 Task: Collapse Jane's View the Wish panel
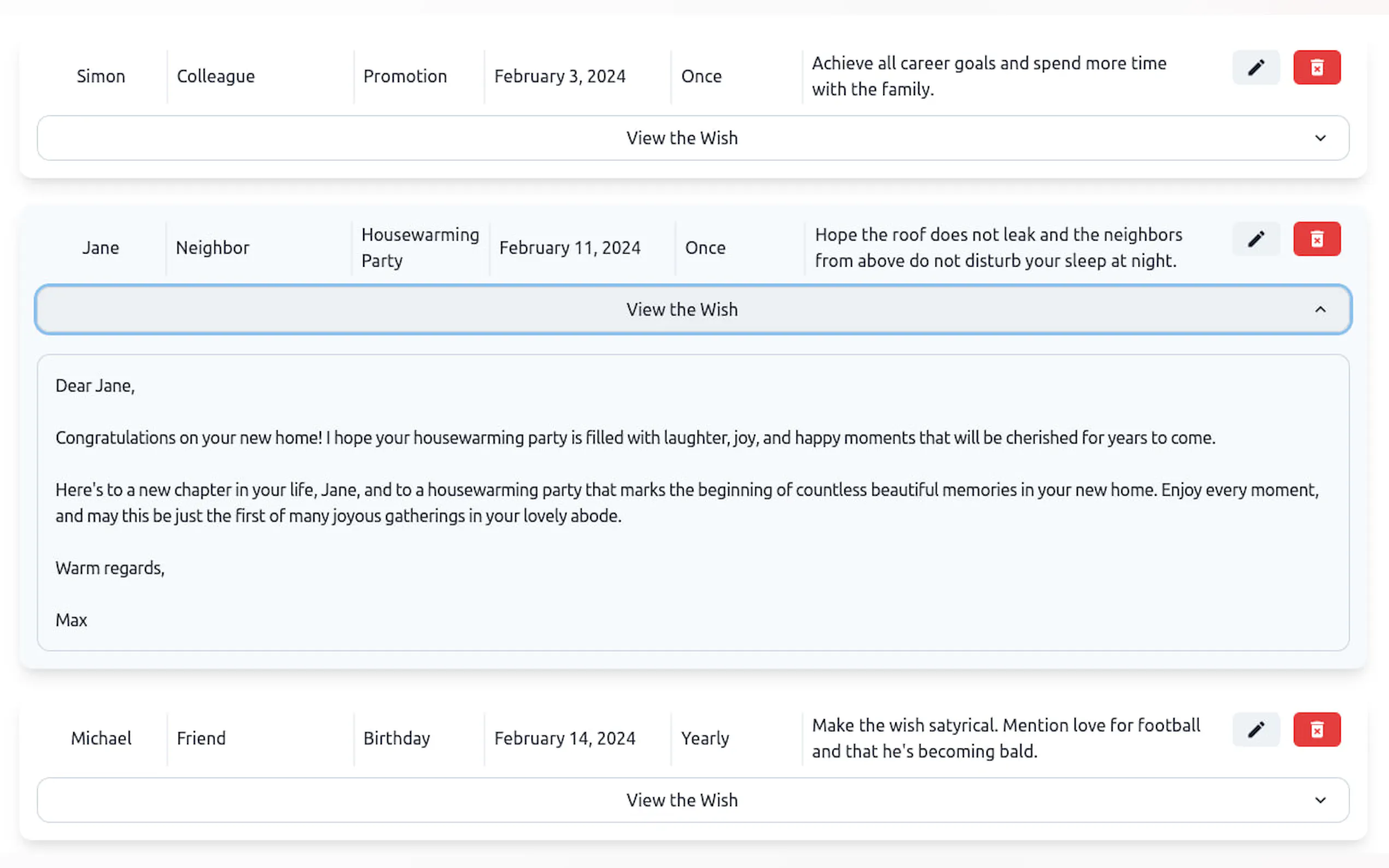tap(681, 309)
